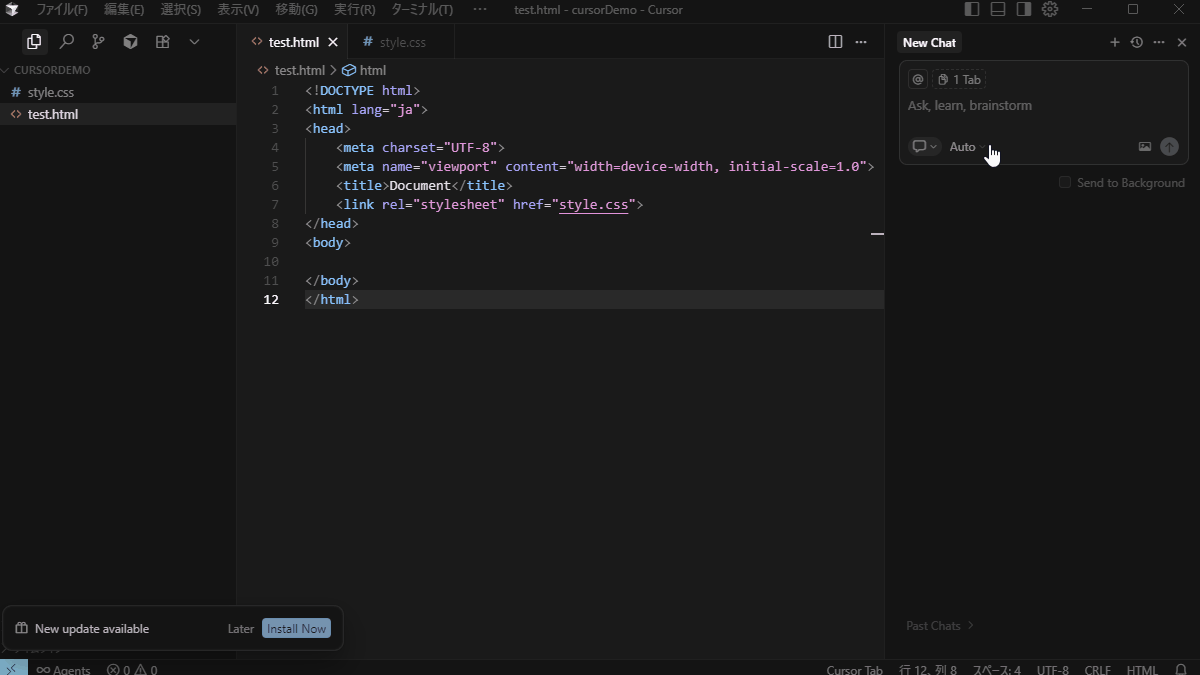Open editor more actions menu
Viewport: 1200px width, 675px height.
[861, 42]
